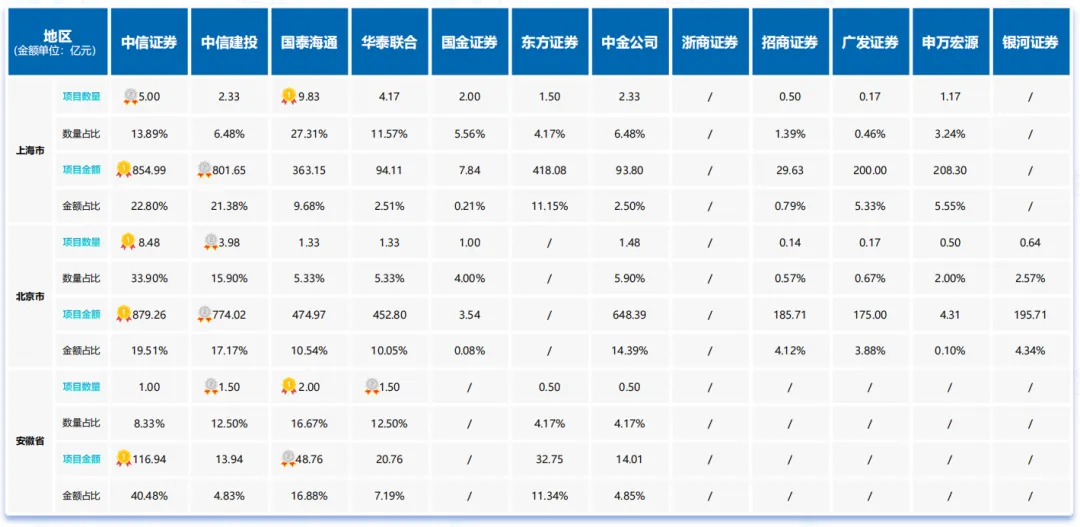Click the gold medal beside 879.26
This screenshot has height=527, width=1080.
[123, 314]
